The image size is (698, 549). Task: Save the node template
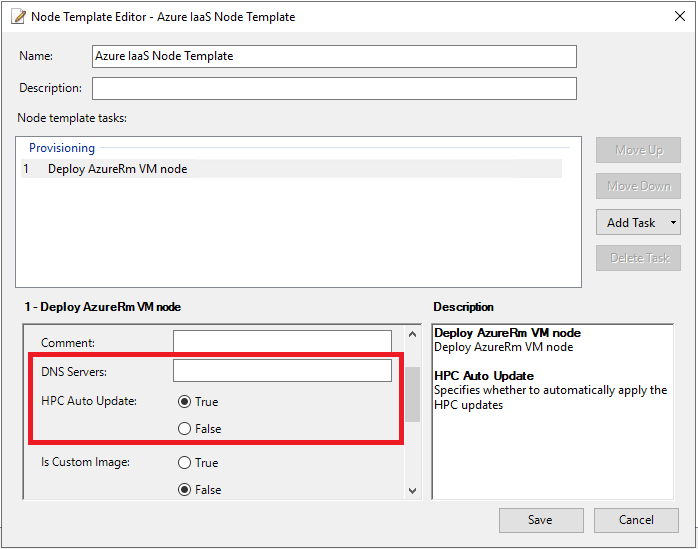click(541, 520)
